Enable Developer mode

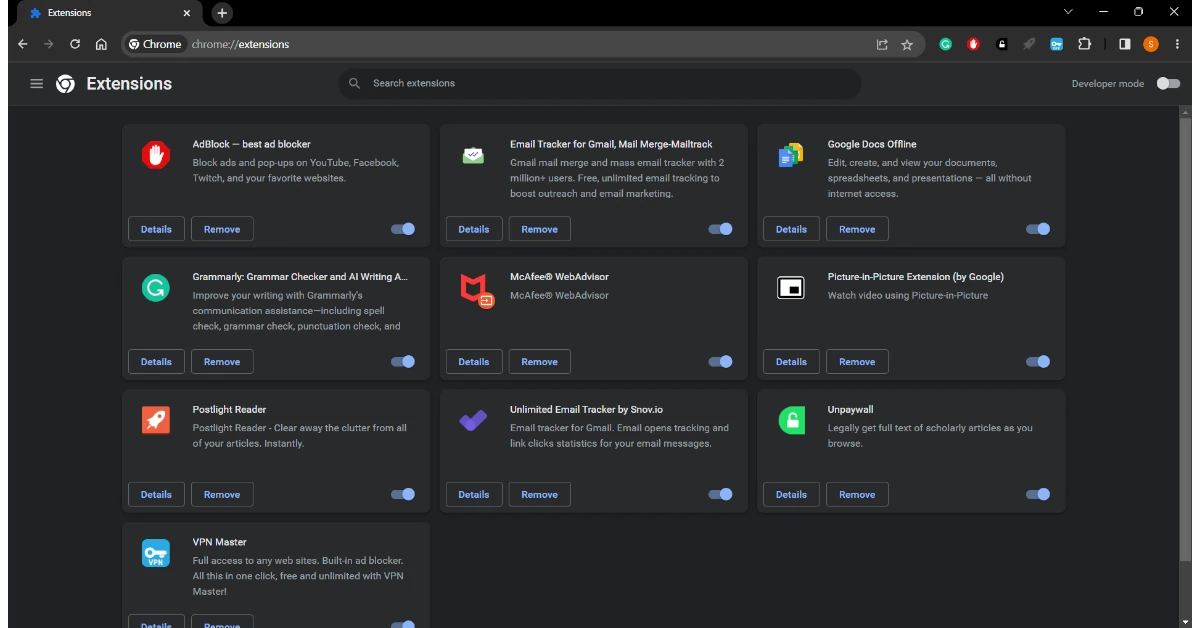(1167, 84)
